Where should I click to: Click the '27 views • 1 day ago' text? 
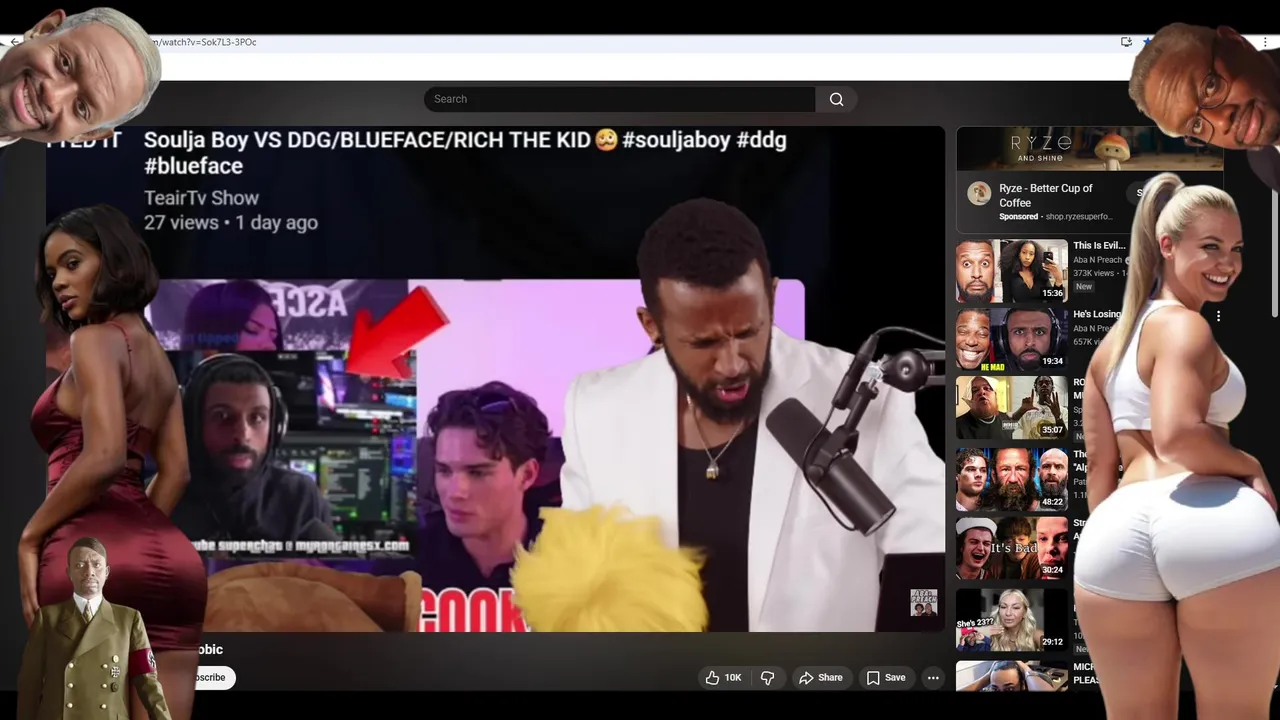(231, 222)
